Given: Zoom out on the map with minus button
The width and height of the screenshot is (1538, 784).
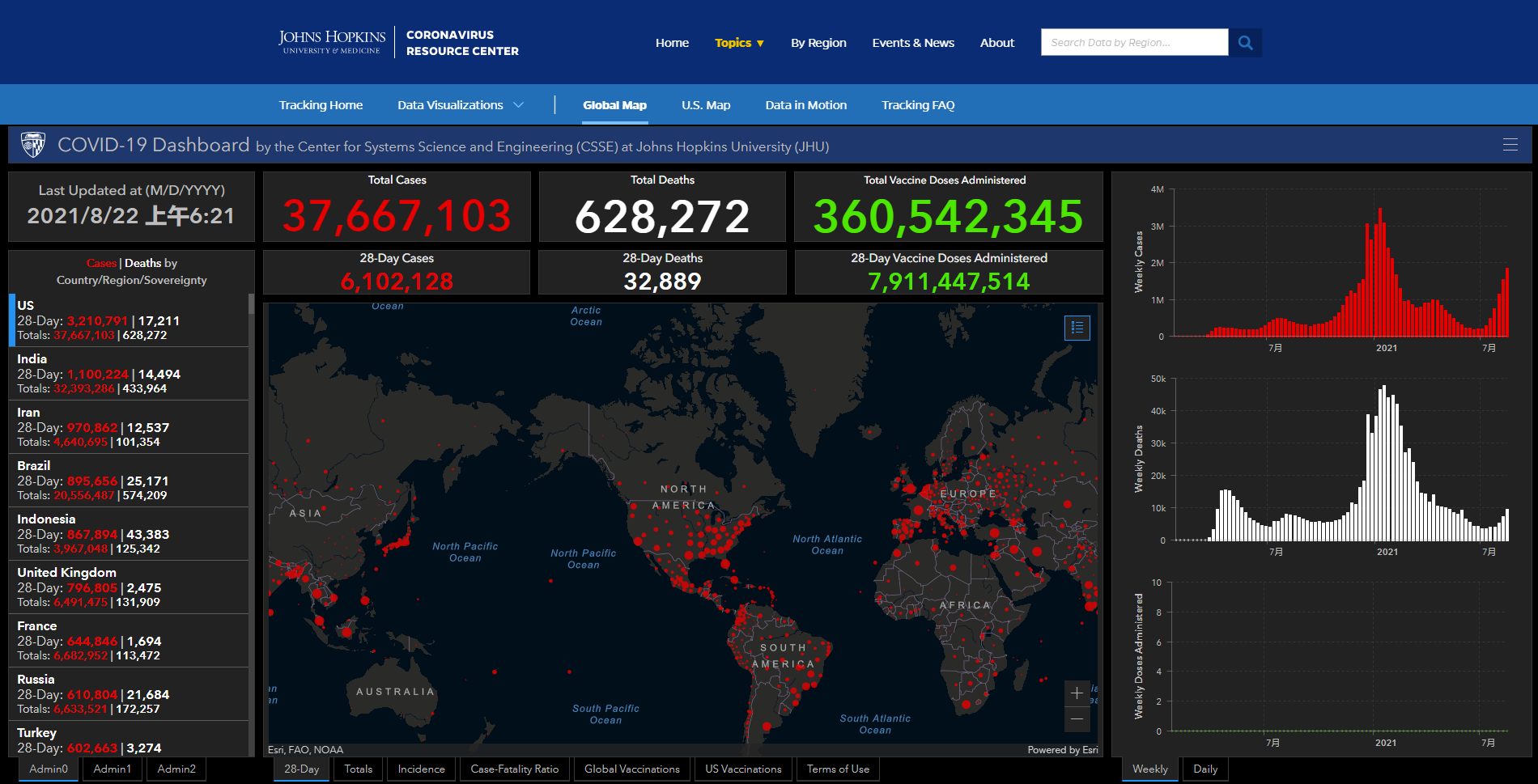Looking at the screenshot, I should tap(1077, 718).
